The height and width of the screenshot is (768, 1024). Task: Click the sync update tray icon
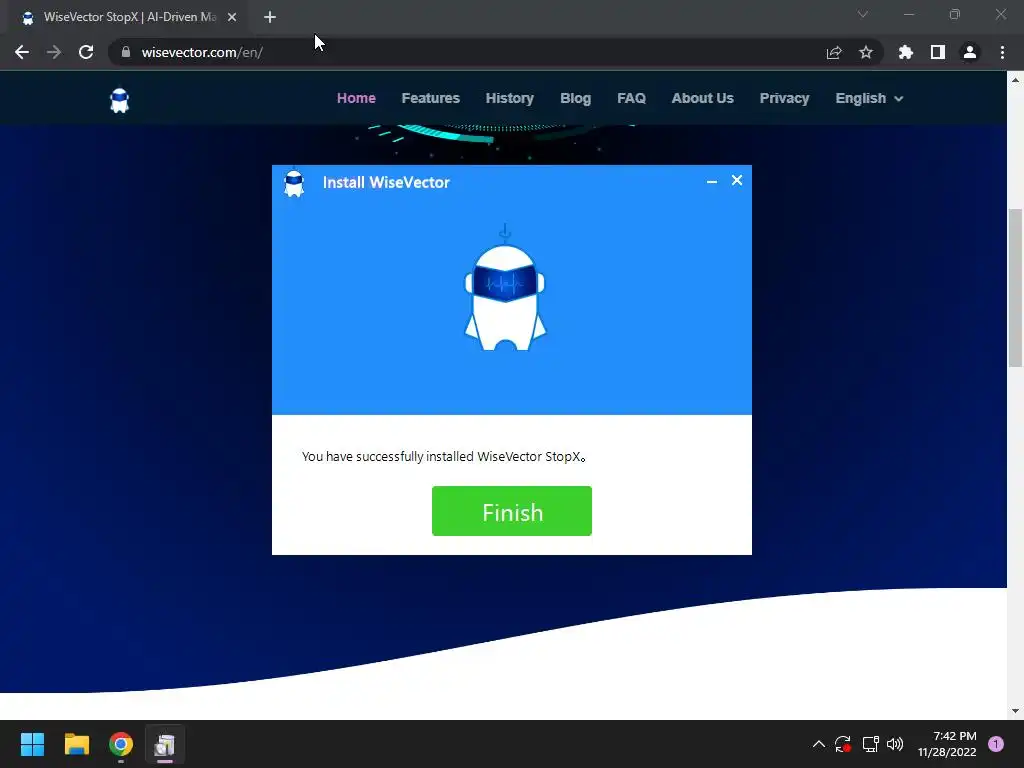(x=842, y=744)
